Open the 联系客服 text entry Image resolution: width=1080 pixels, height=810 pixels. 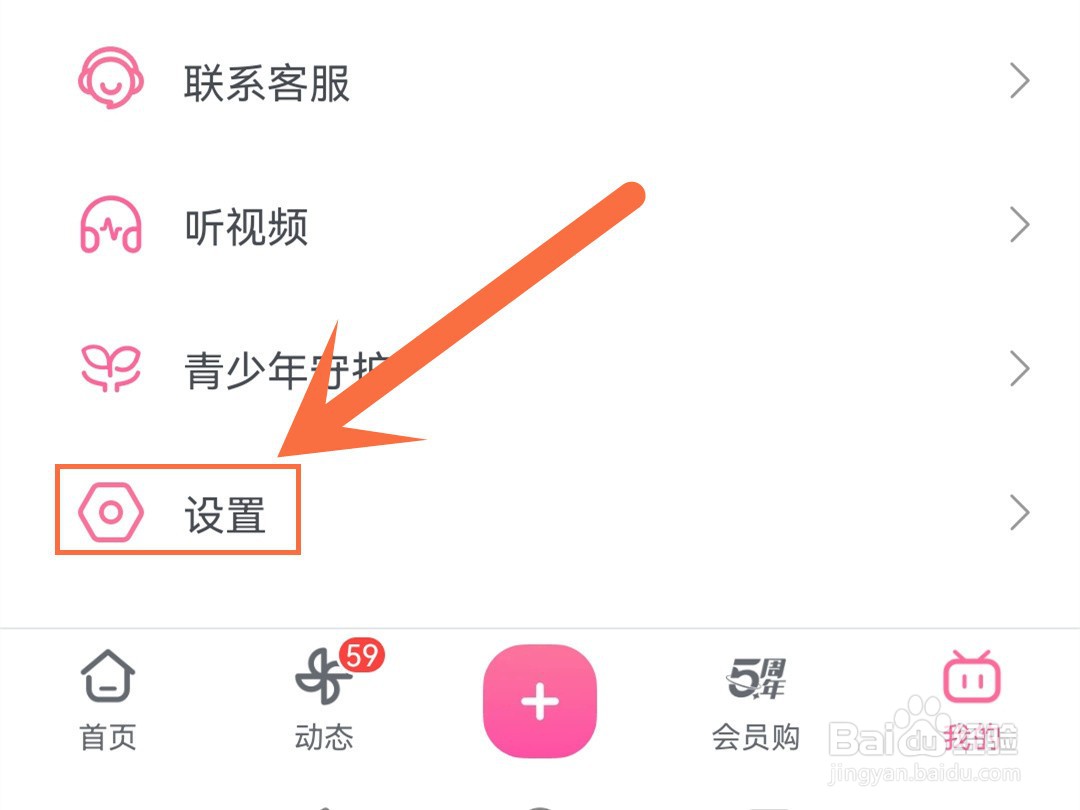click(x=267, y=83)
